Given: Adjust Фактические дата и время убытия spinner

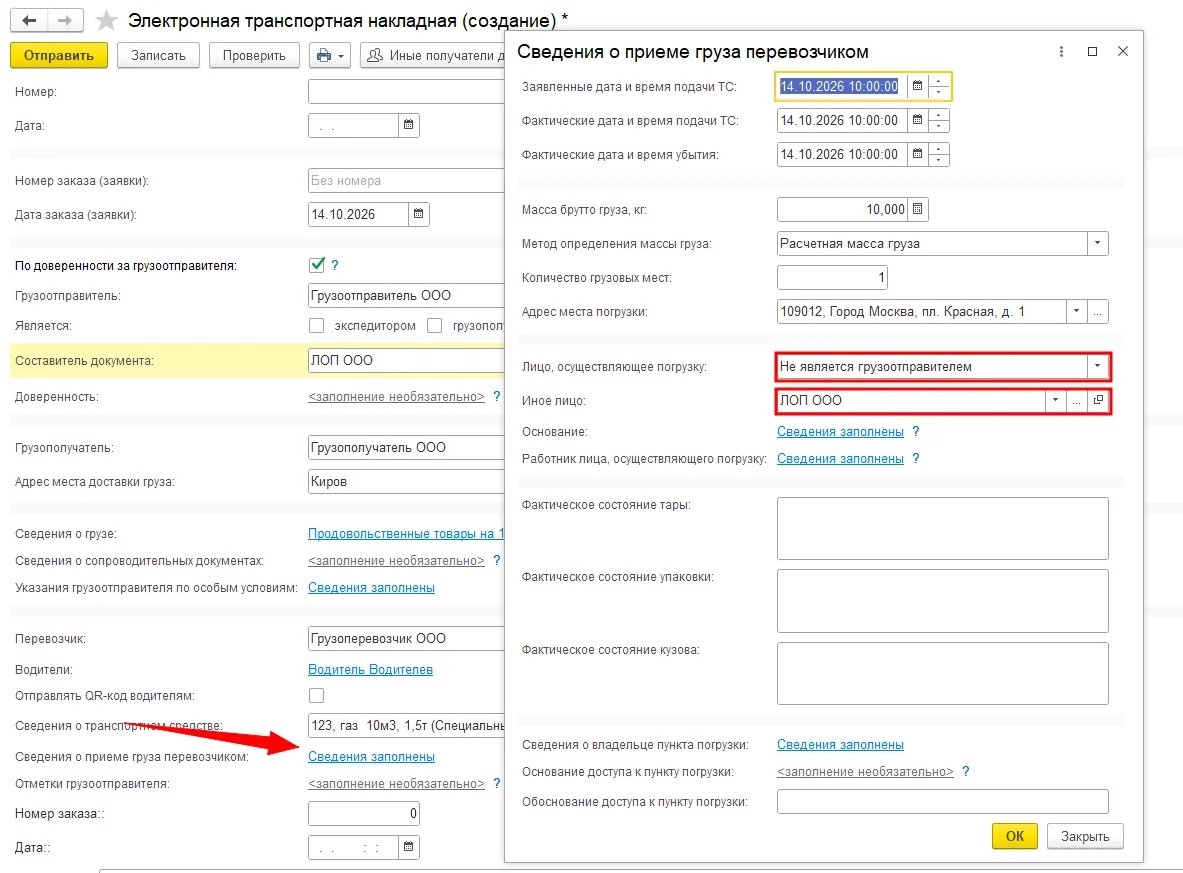Looking at the screenshot, I should pos(939,154).
